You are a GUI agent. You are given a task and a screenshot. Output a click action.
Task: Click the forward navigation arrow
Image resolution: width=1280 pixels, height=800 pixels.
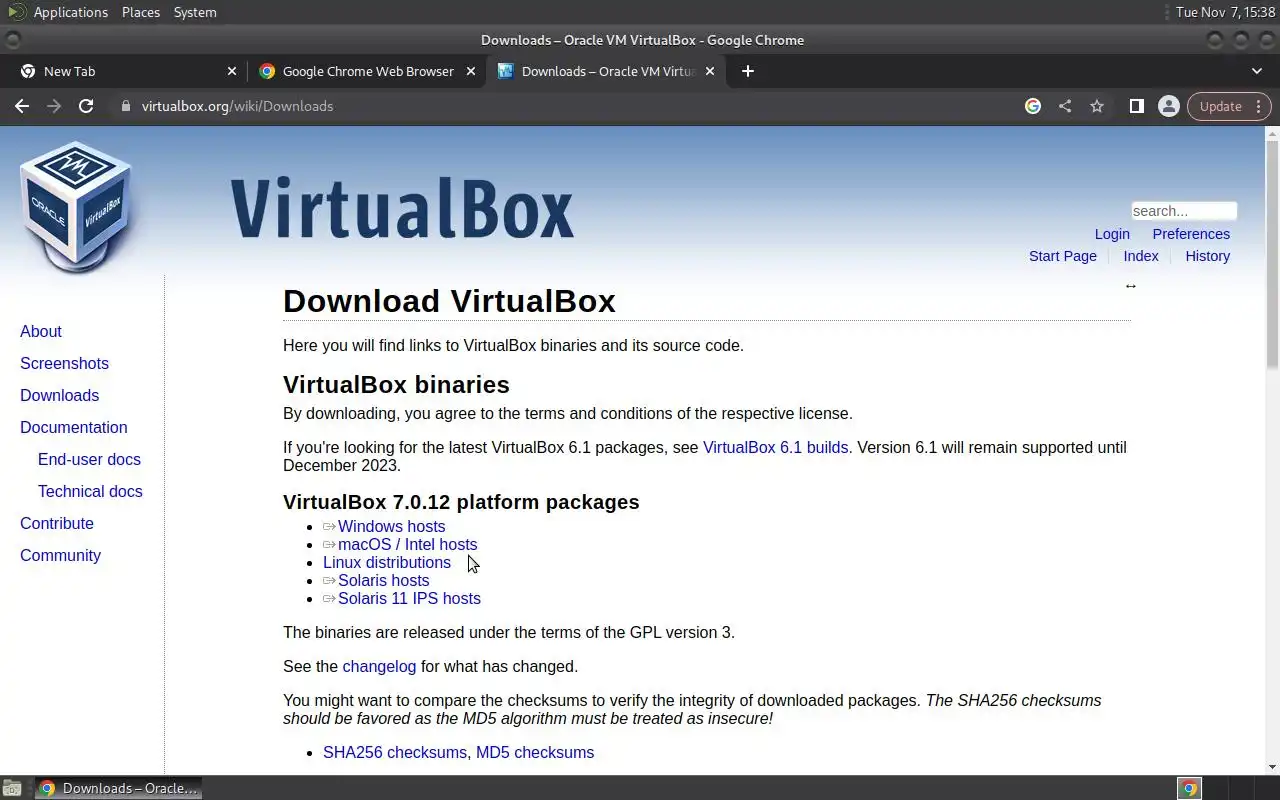pyautogui.click(x=54, y=106)
